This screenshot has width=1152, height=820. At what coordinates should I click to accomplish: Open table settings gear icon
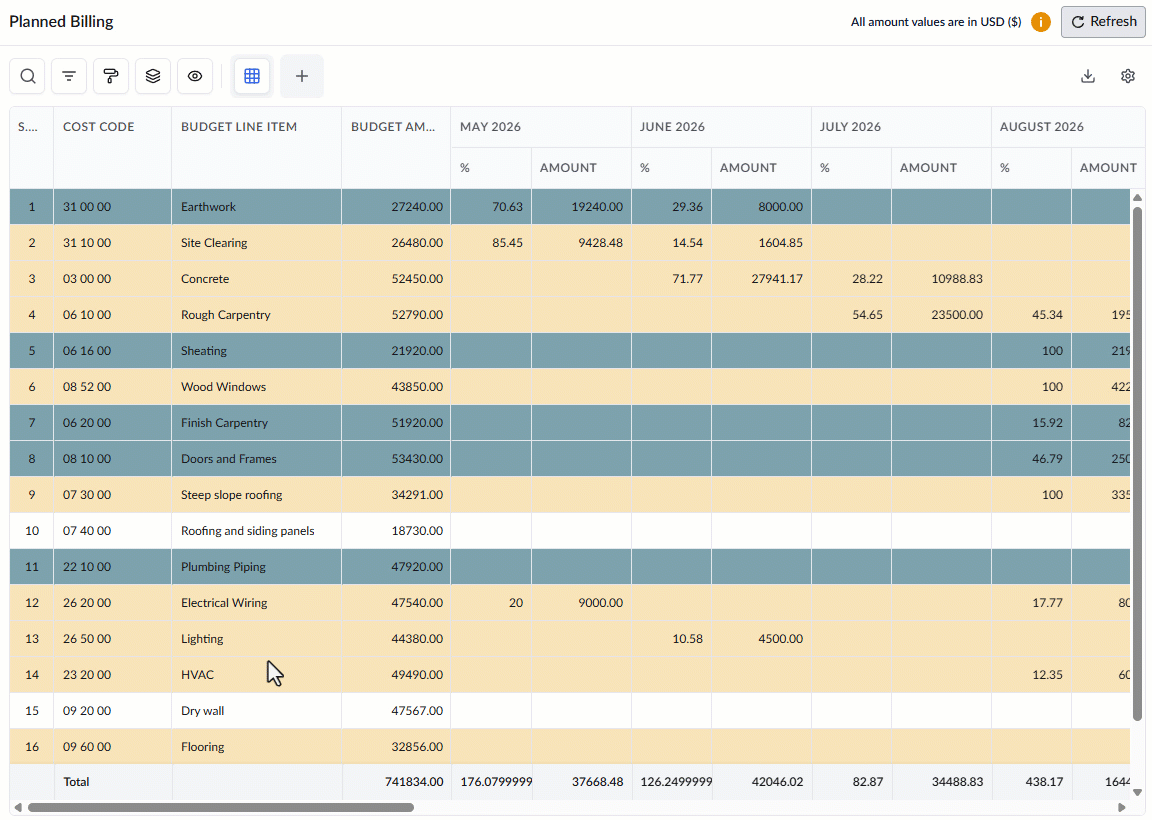[x=1128, y=76]
